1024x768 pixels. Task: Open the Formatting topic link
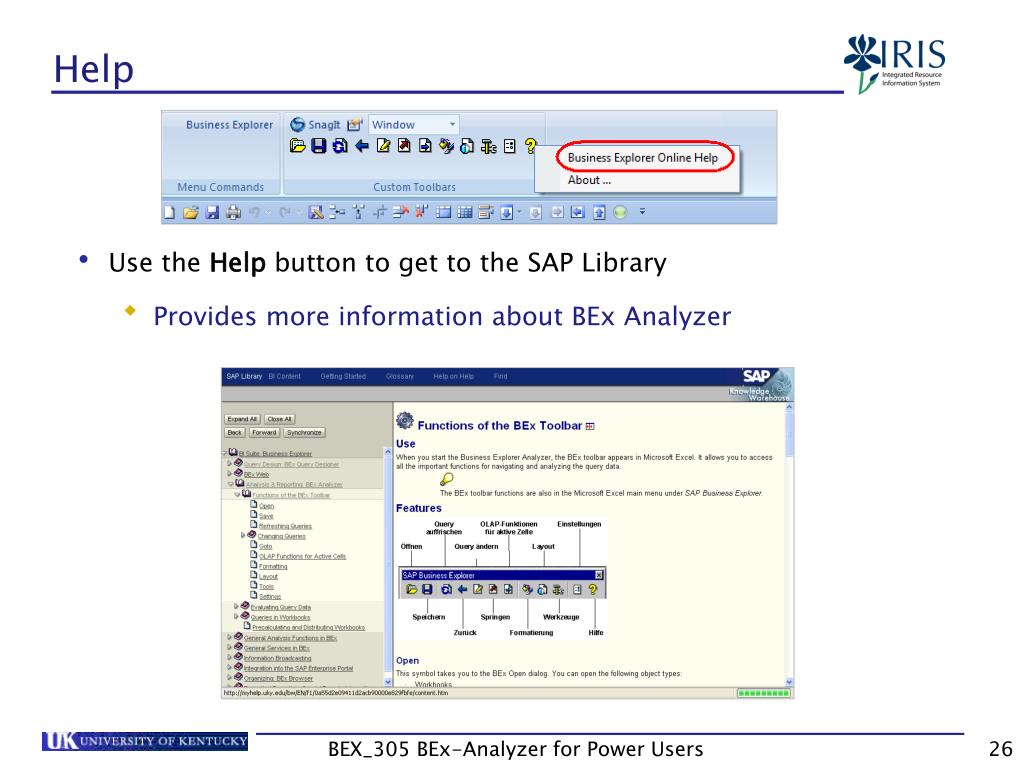(x=273, y=566)
